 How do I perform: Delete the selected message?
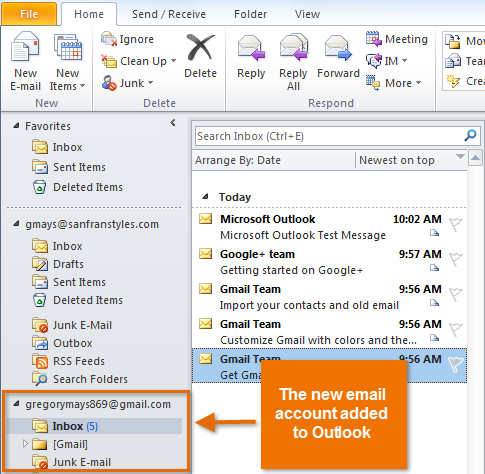(200, 56)
